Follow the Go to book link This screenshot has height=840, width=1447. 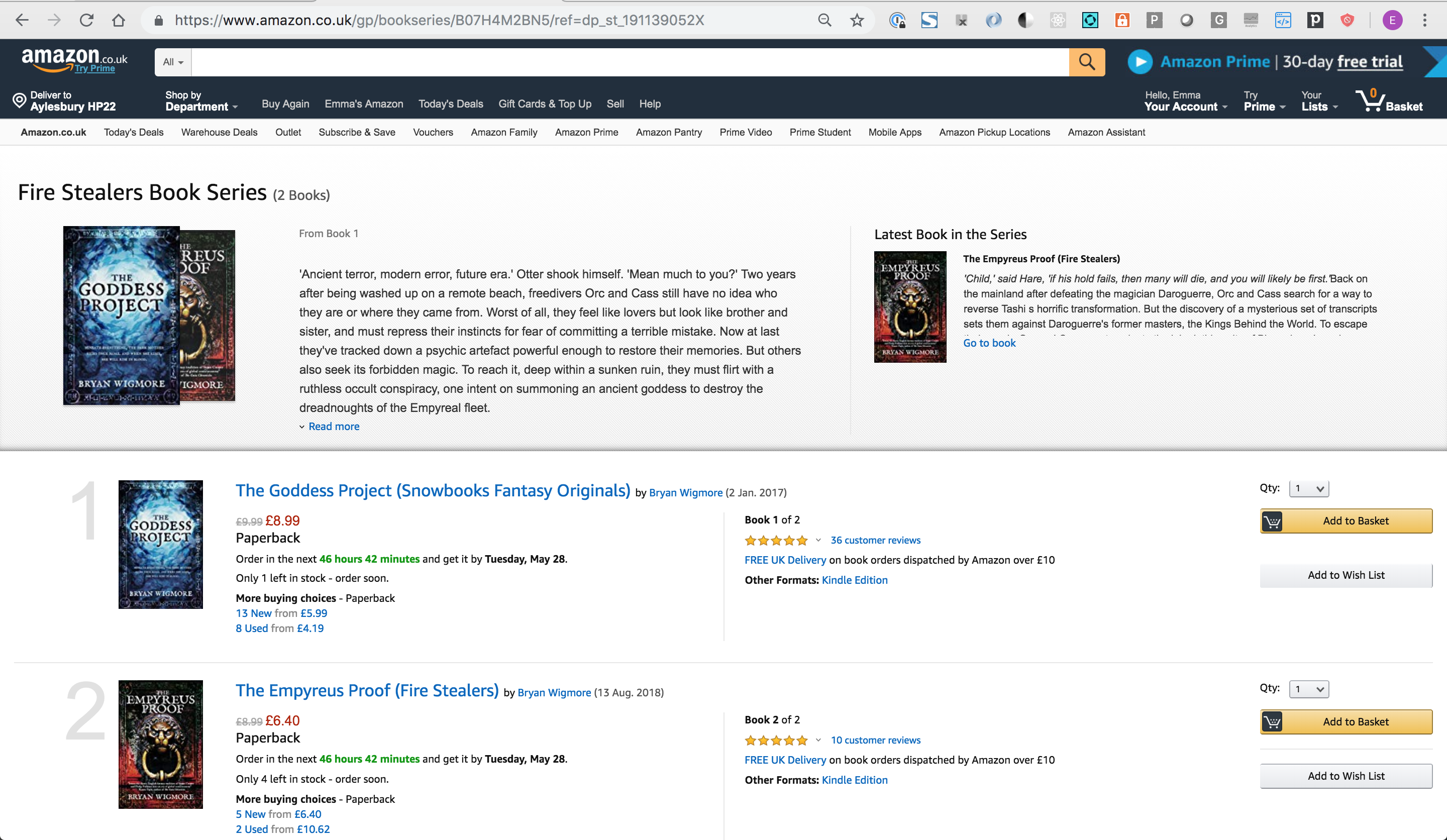click(989, 343)
